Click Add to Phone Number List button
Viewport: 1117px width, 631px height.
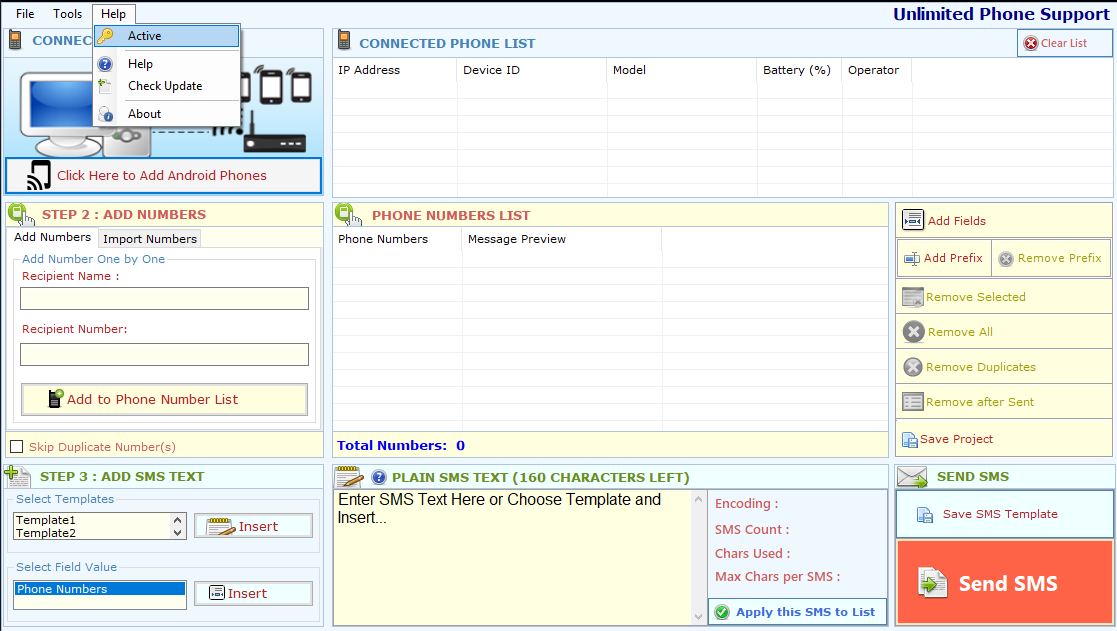pyautogui.click(x=164, y=399)
